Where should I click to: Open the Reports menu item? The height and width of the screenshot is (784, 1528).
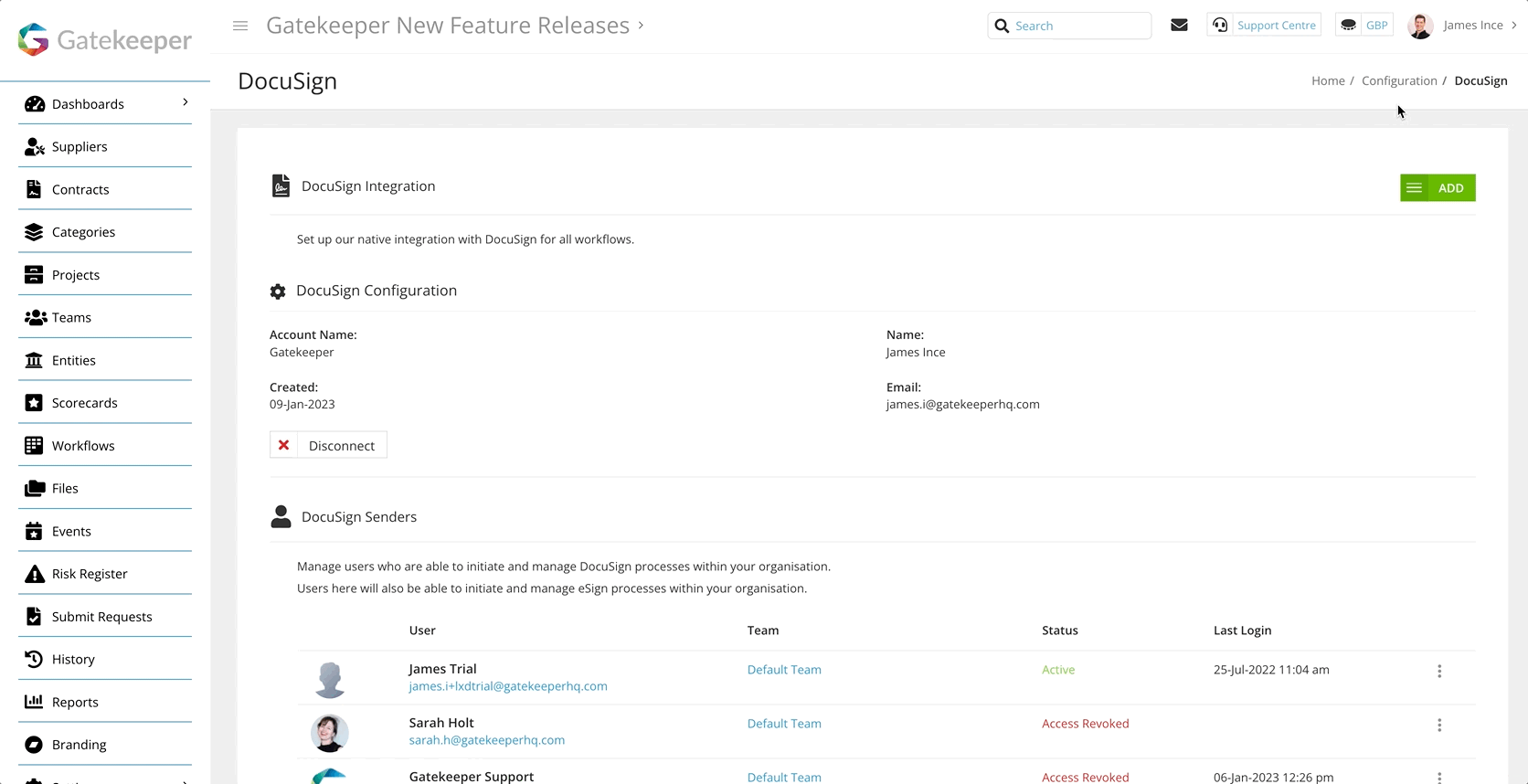coord(105,702)
